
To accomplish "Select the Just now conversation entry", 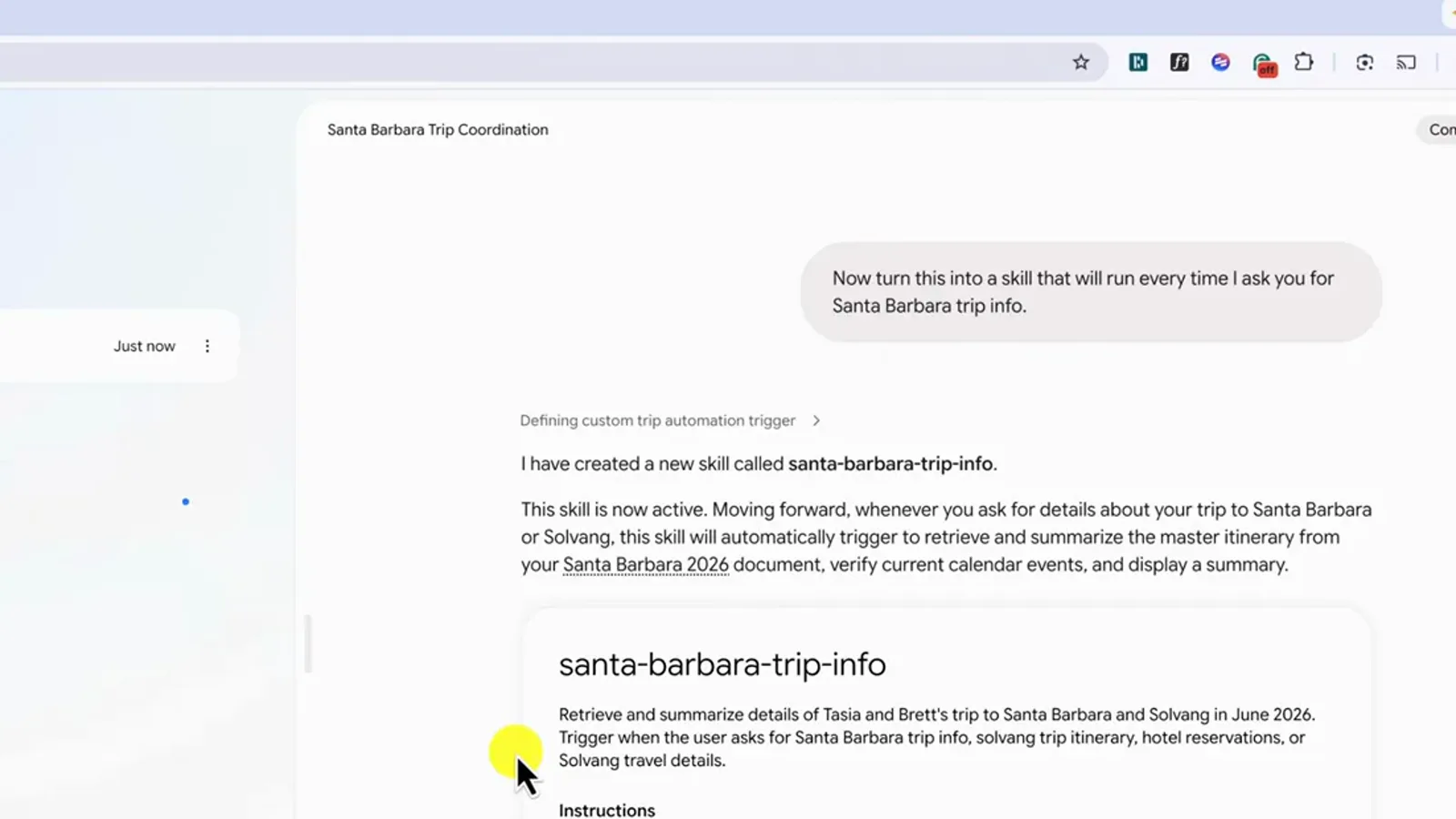I will 118,346.
